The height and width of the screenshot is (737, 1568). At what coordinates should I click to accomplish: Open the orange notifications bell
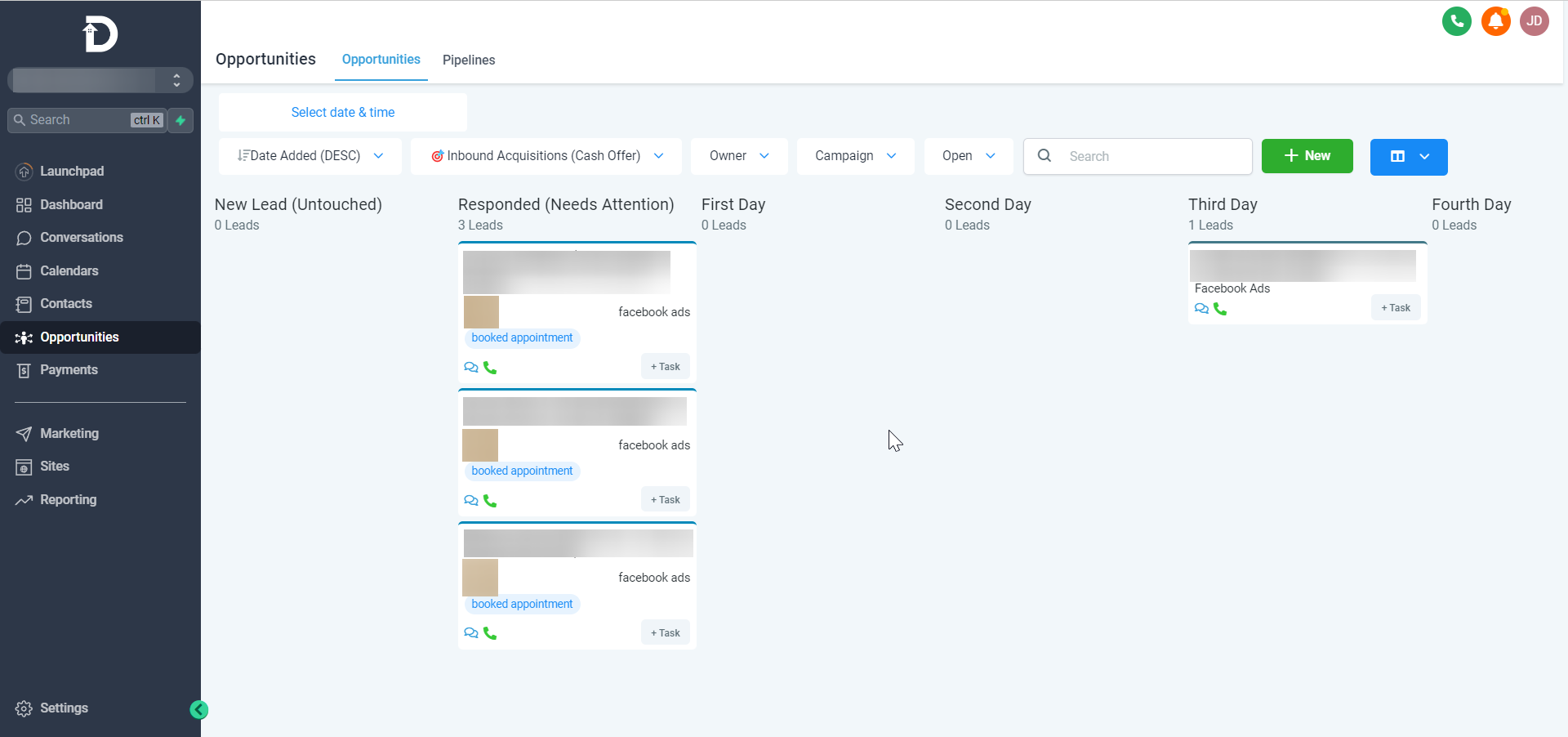pyautogui.click(x=1496, y=21)
